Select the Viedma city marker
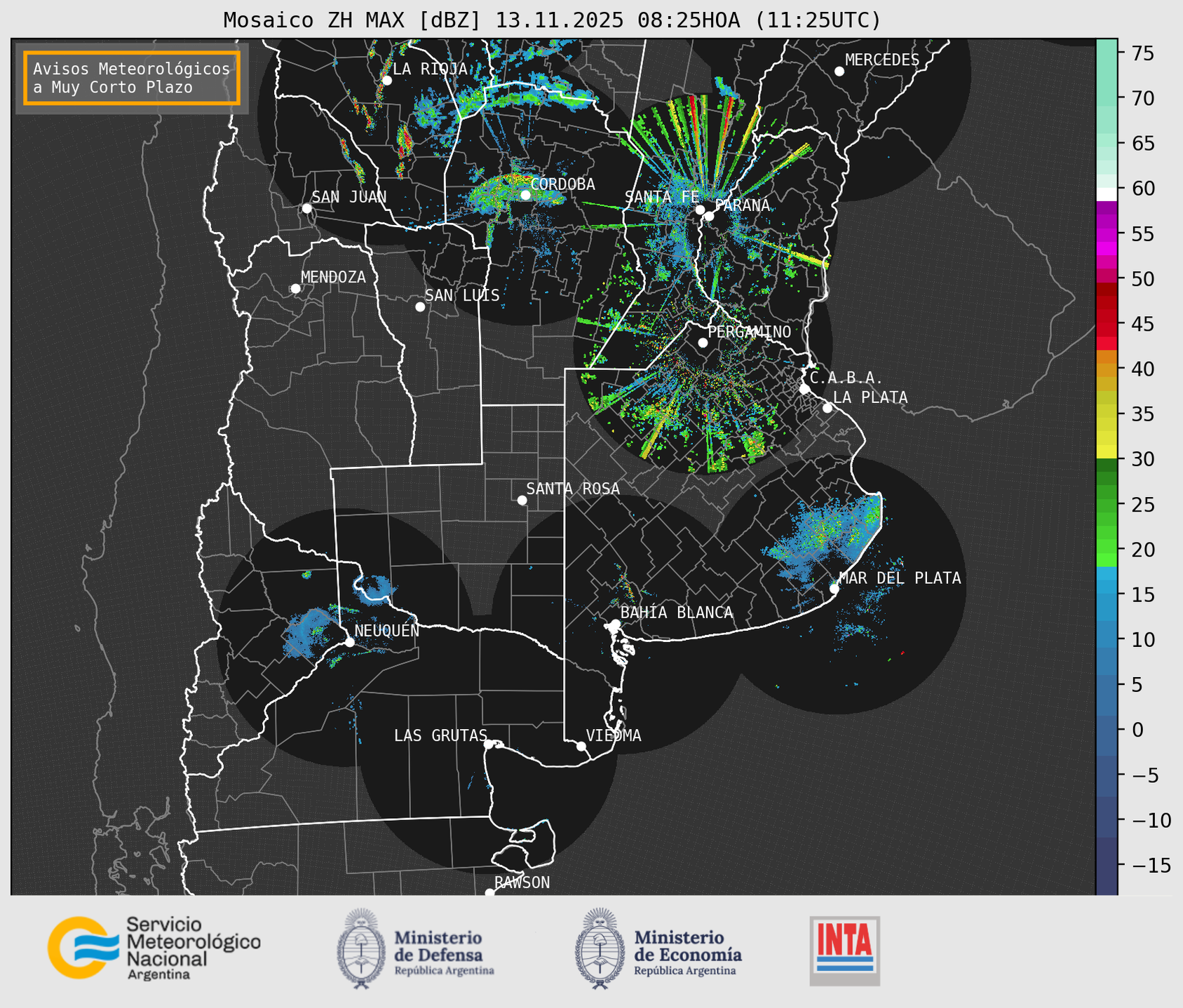This screenshot has height=1008, width=1183. tap(581, 747)
